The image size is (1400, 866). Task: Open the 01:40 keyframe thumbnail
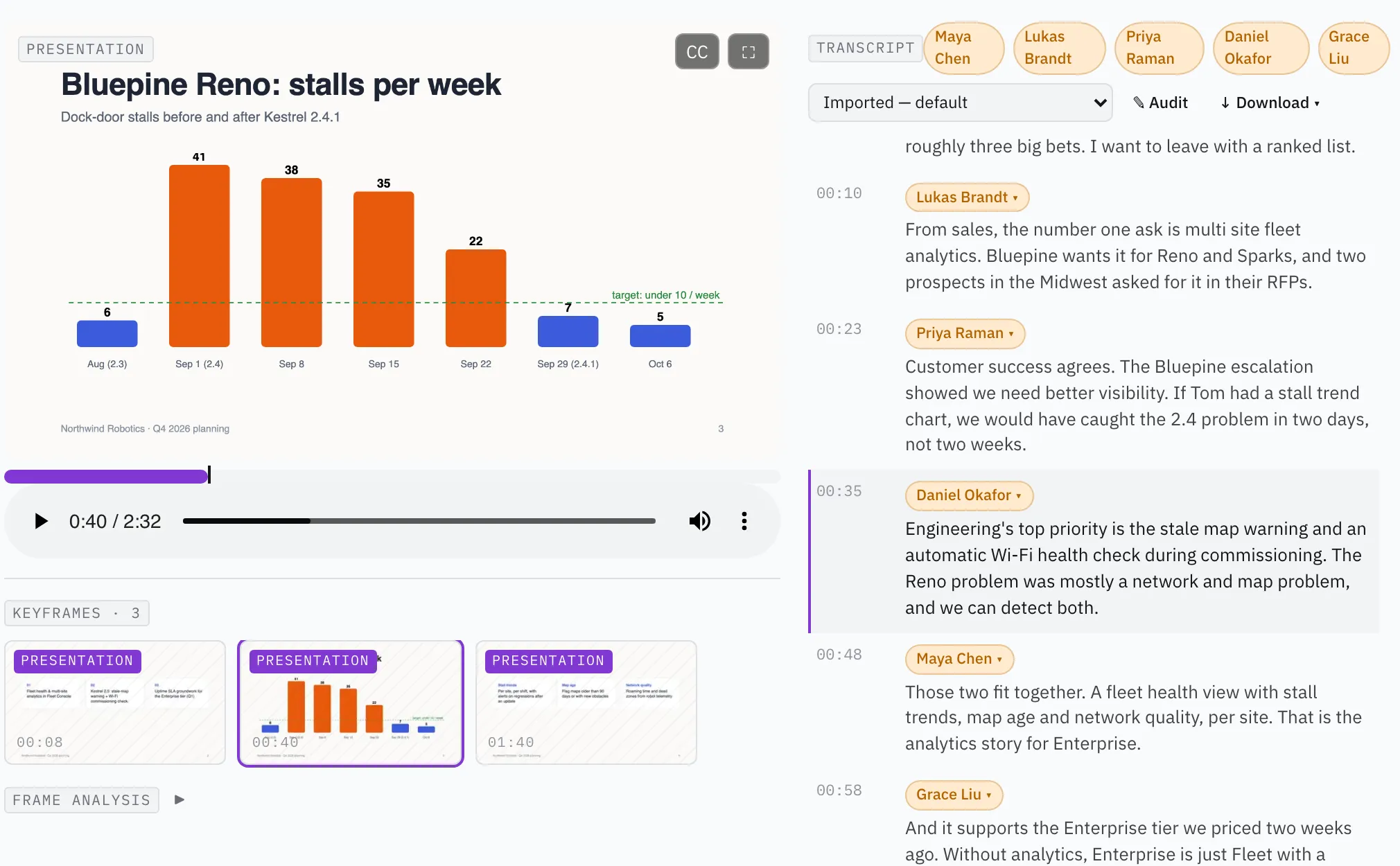[x=586, y=702]
